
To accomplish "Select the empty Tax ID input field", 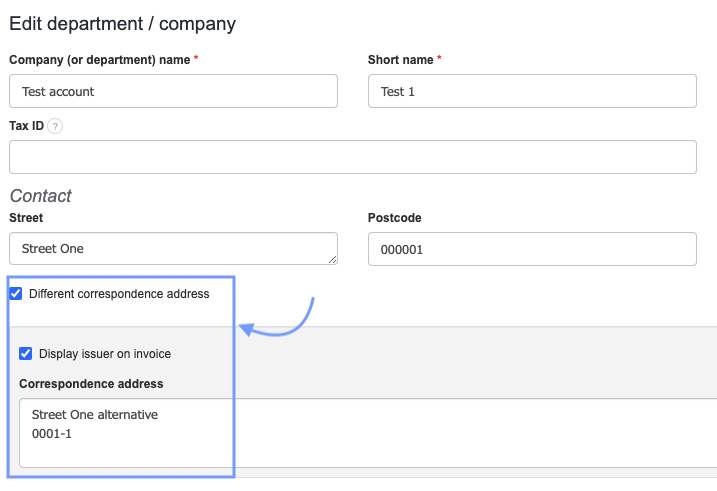I will (353, 157).
